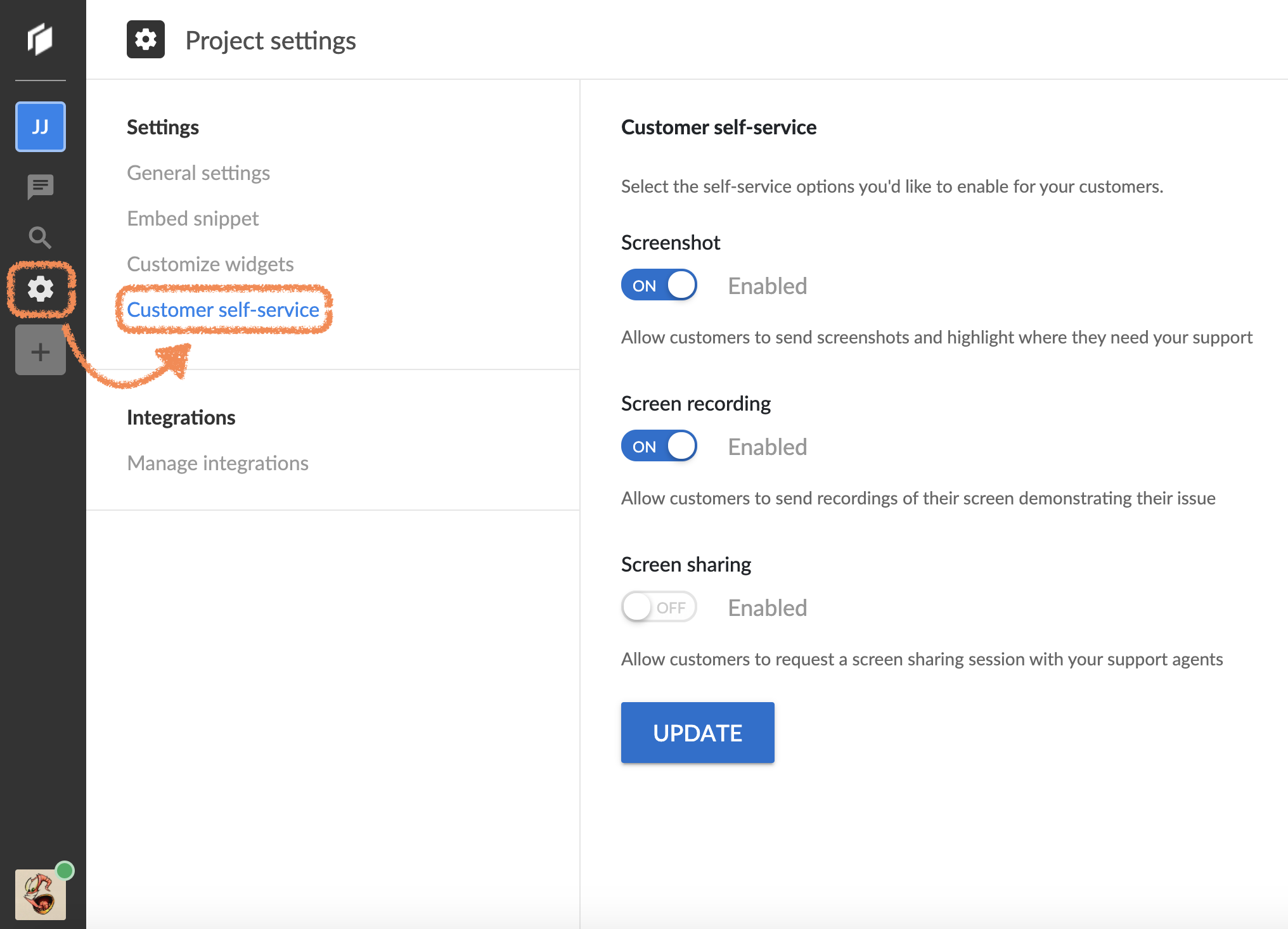Disable the Screen recording toggle
1288x929 pixels.
coord(659,446)
